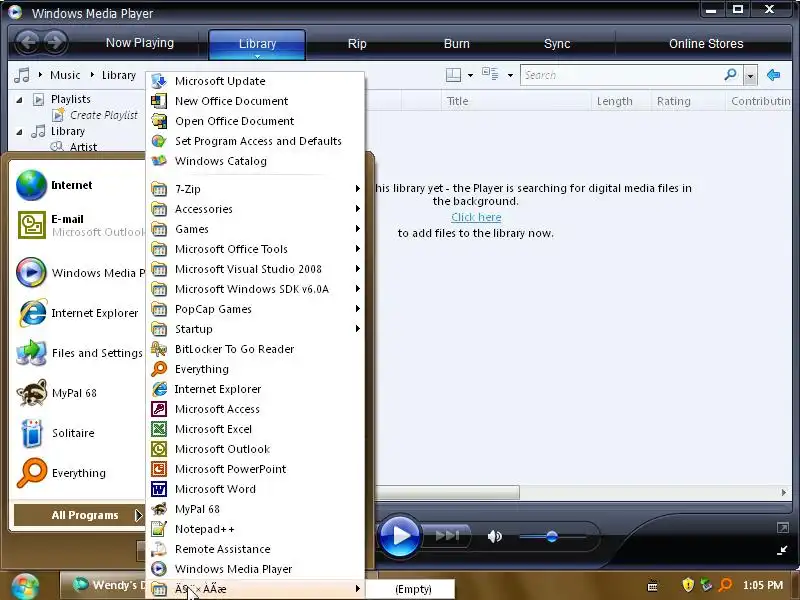Launch Microsoft Excel

click(x=255, y=429)
